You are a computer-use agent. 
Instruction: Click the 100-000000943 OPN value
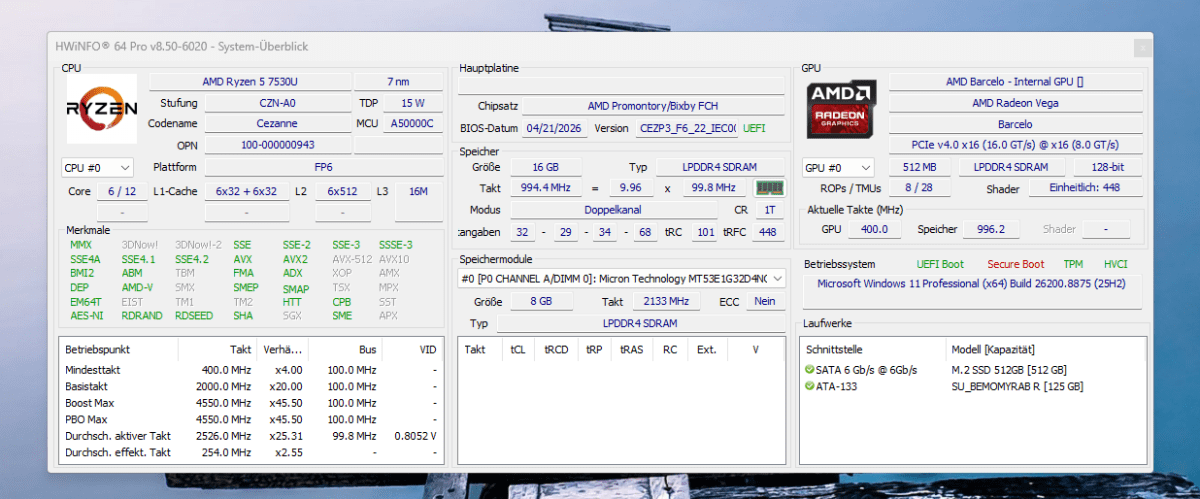pos(276,146)
